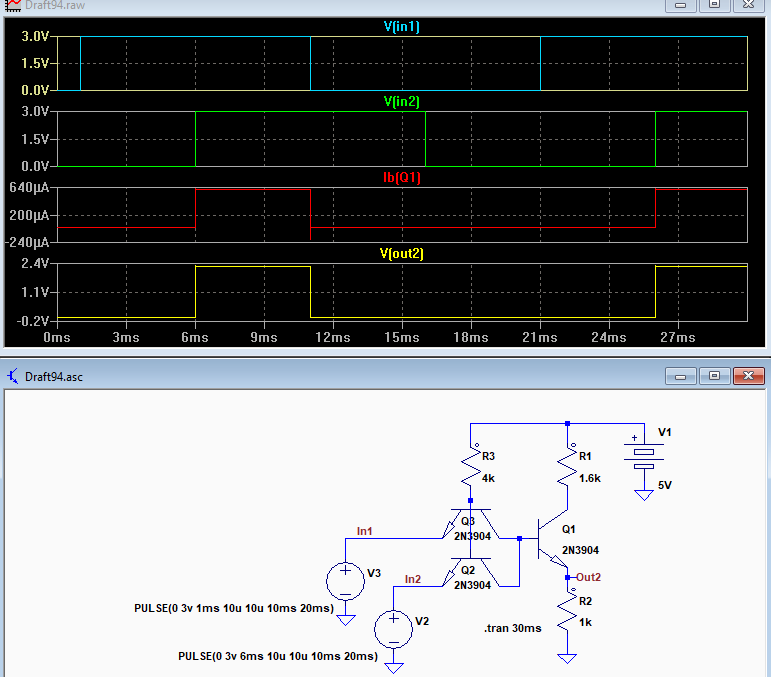The height and width of the screenshot is (677, 771).
Task: Select the V(in1) trace label
Action: (x=402, y=27)
